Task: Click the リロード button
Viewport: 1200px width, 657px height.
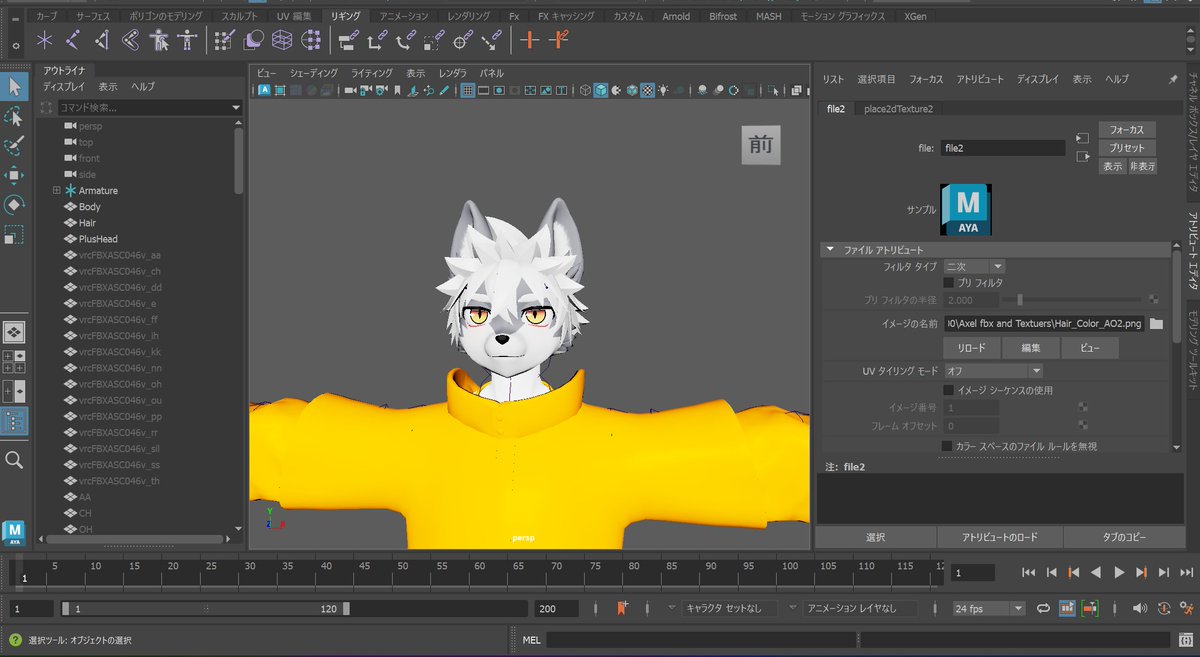Action: pos(972,348)
